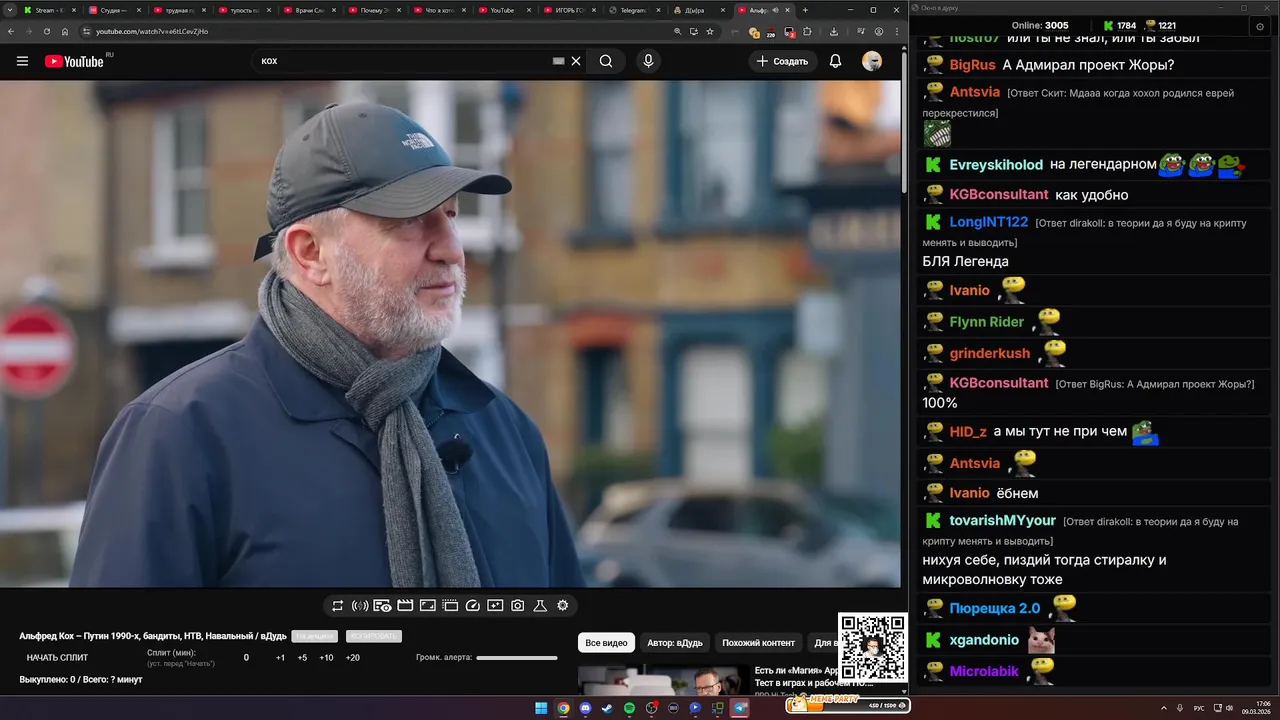Add +1 minute to split
The width and height of the screenshot is (1280, 720).
pos(280,658)
